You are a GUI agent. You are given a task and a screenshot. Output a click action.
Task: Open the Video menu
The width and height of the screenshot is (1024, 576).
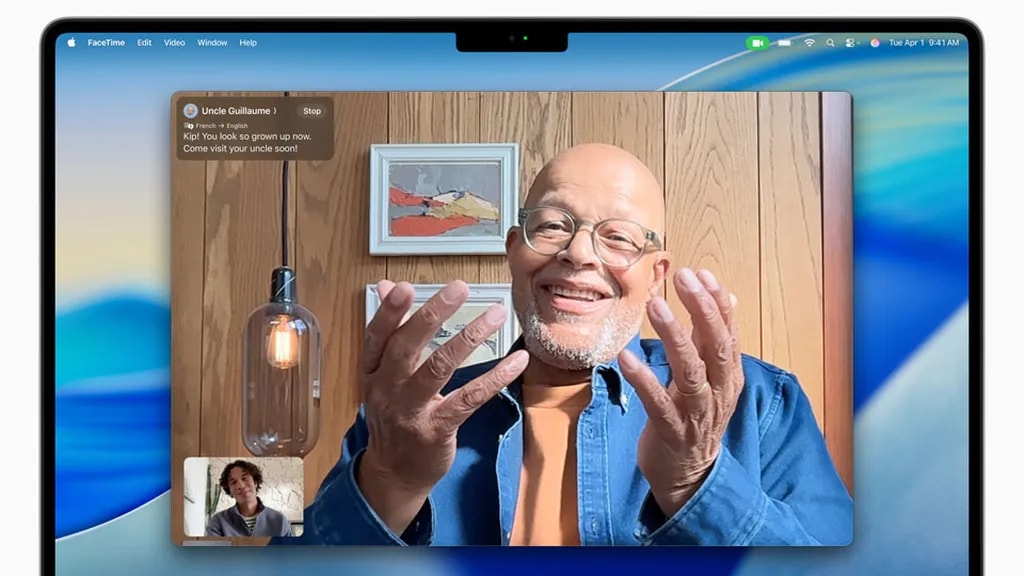(175, 43)
